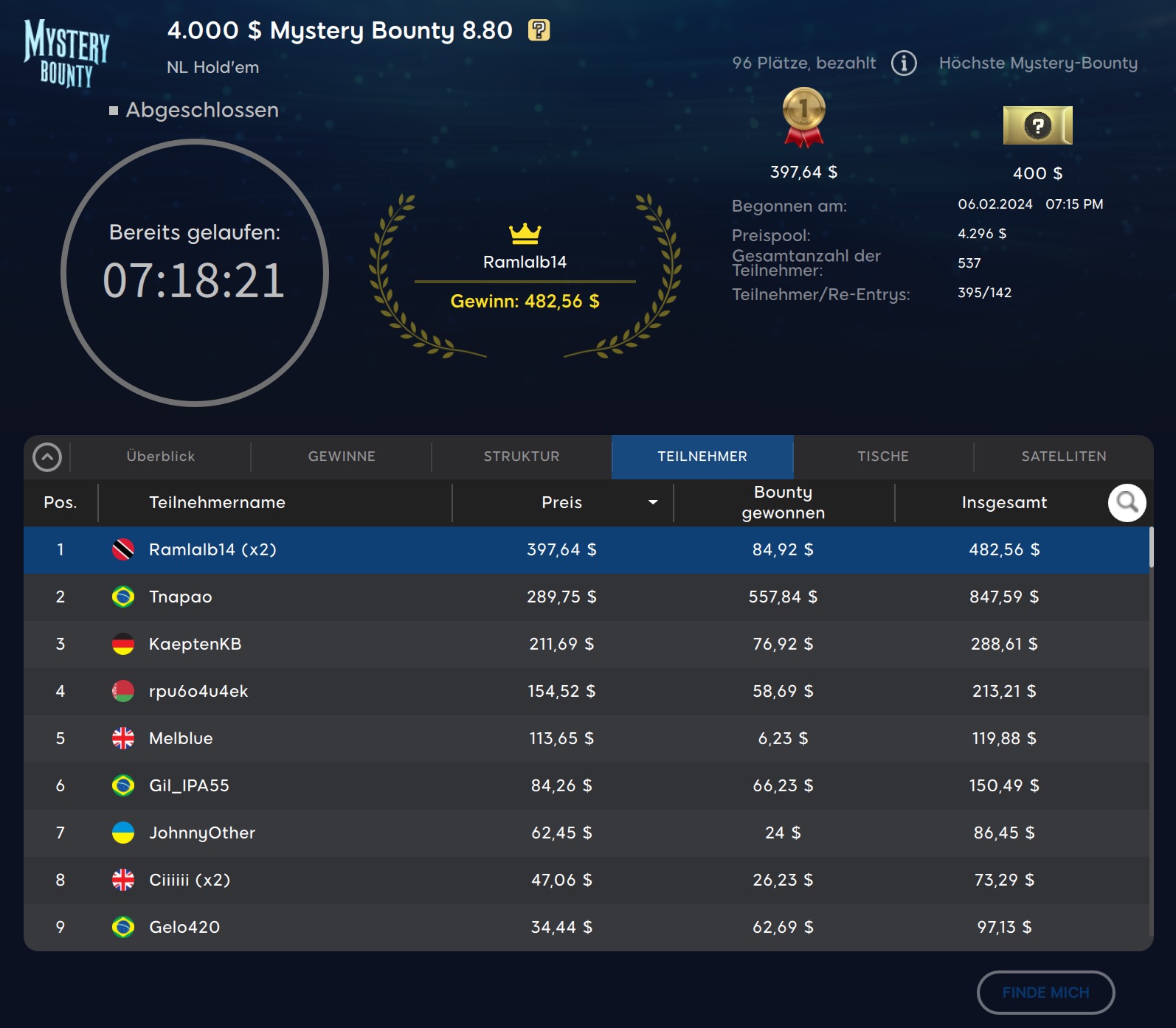The width and height of the screenshot is (1176, 1028).
Task: Go to the SATELLITEN tab
Action: (1063, 456)
